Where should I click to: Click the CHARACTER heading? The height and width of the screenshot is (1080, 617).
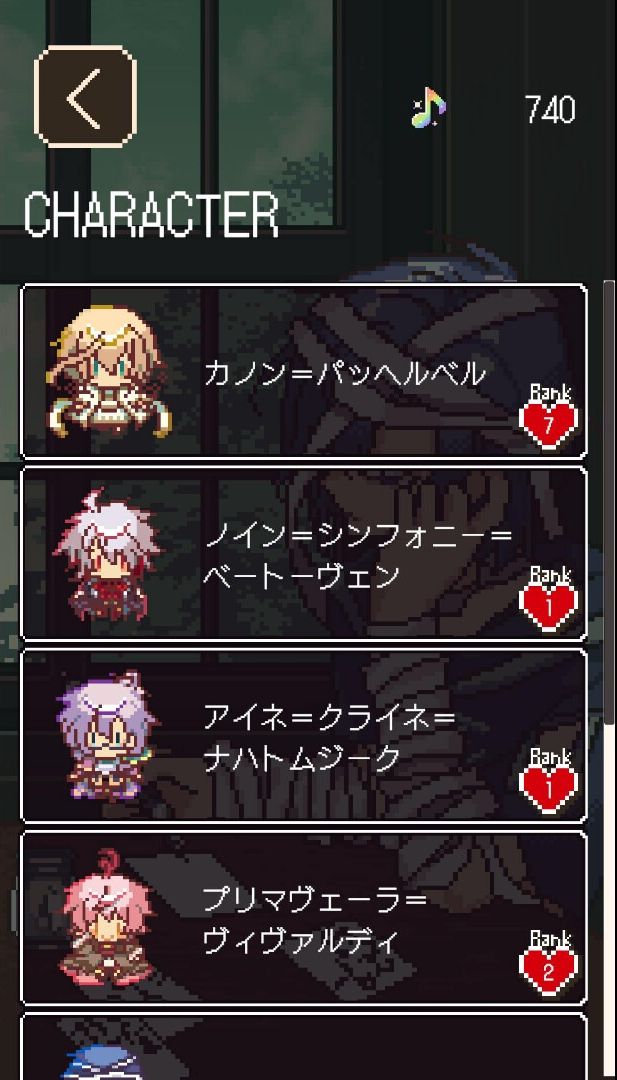(x=151, y=215)
